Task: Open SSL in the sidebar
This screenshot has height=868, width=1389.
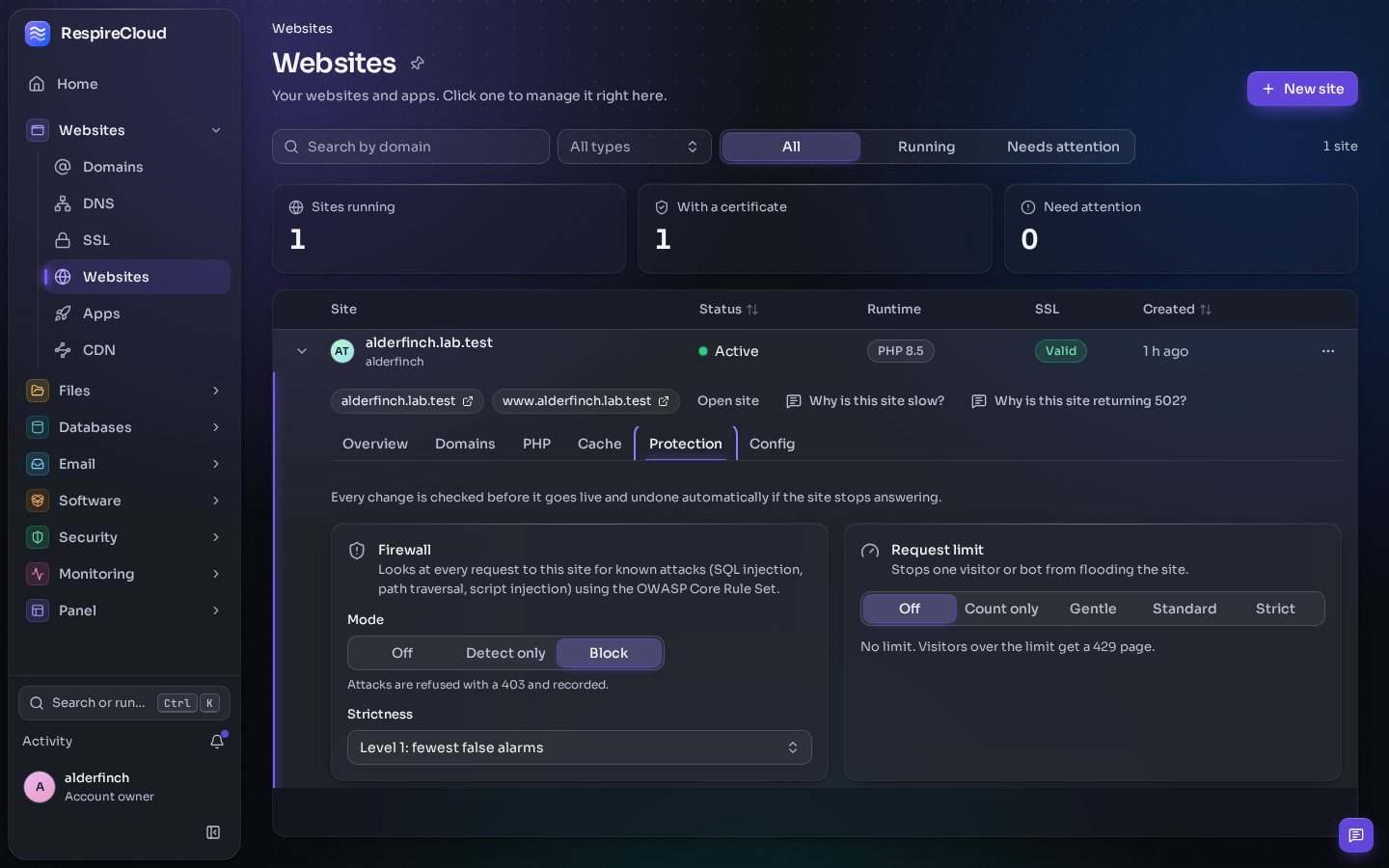Action: [137, 240]
